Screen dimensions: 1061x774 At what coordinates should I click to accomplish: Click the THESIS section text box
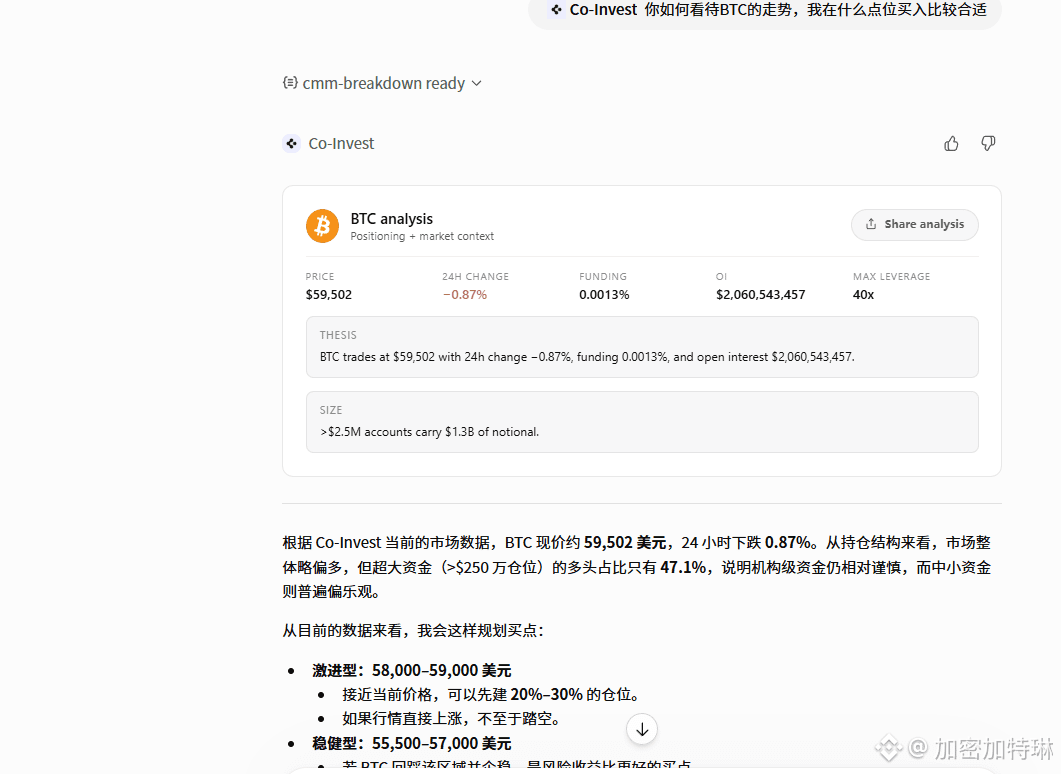coord(642,347)
